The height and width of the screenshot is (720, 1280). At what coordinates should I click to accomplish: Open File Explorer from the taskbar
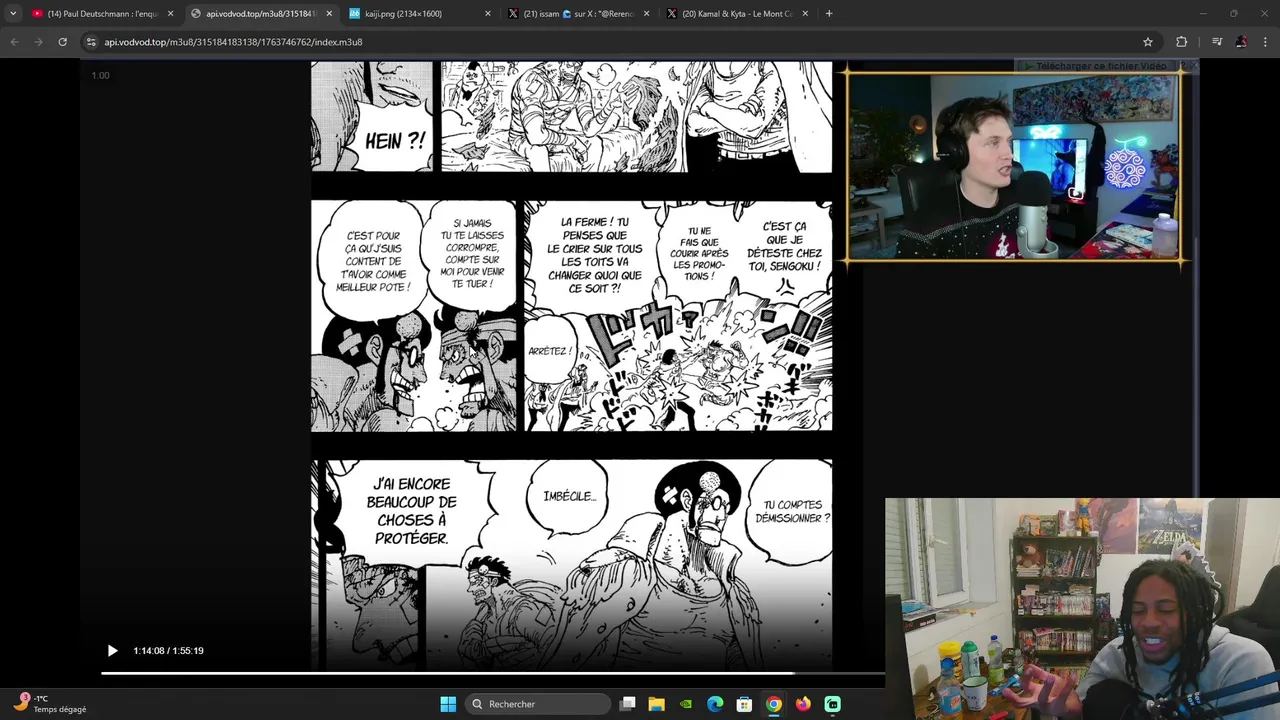tap(656, 704)
